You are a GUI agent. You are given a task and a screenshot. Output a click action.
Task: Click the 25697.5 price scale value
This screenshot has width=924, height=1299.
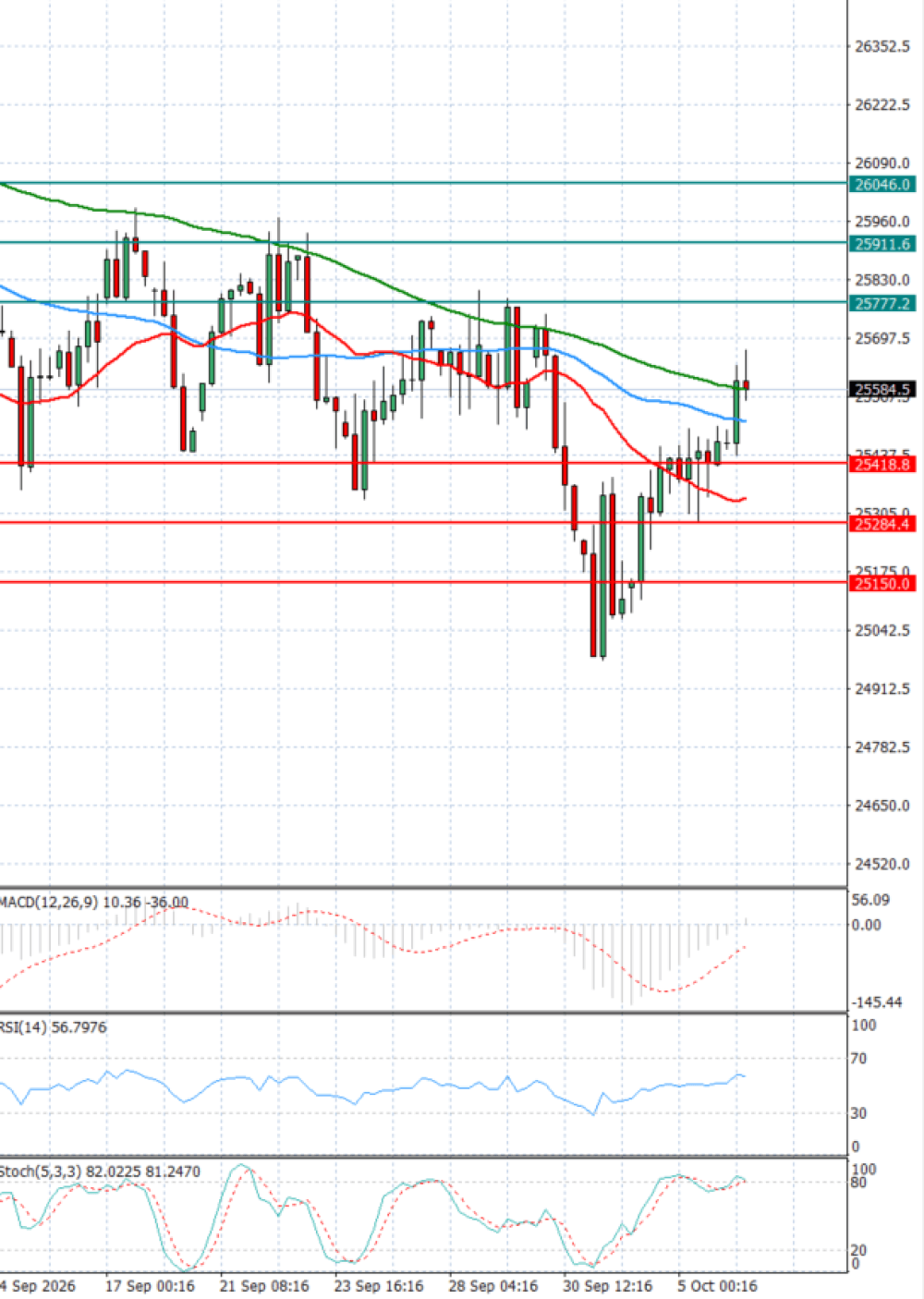pos(881,338)
